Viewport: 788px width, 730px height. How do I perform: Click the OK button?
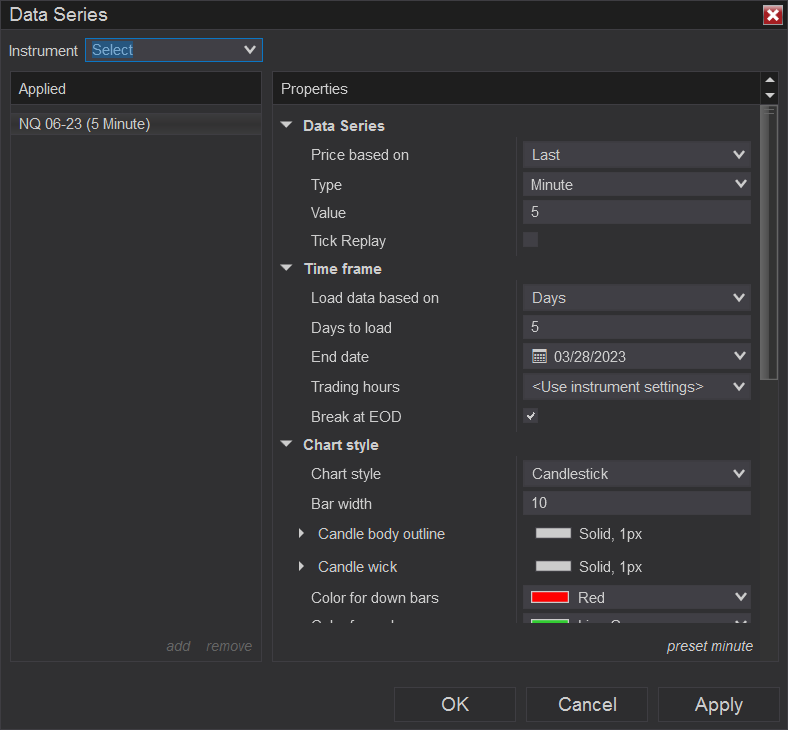455,705
